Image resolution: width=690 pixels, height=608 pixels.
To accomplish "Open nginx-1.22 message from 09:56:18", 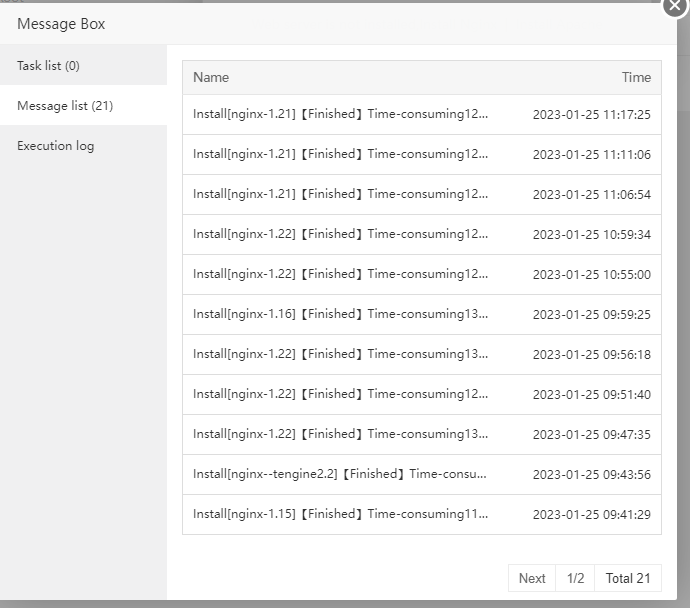I will point(341,355).
